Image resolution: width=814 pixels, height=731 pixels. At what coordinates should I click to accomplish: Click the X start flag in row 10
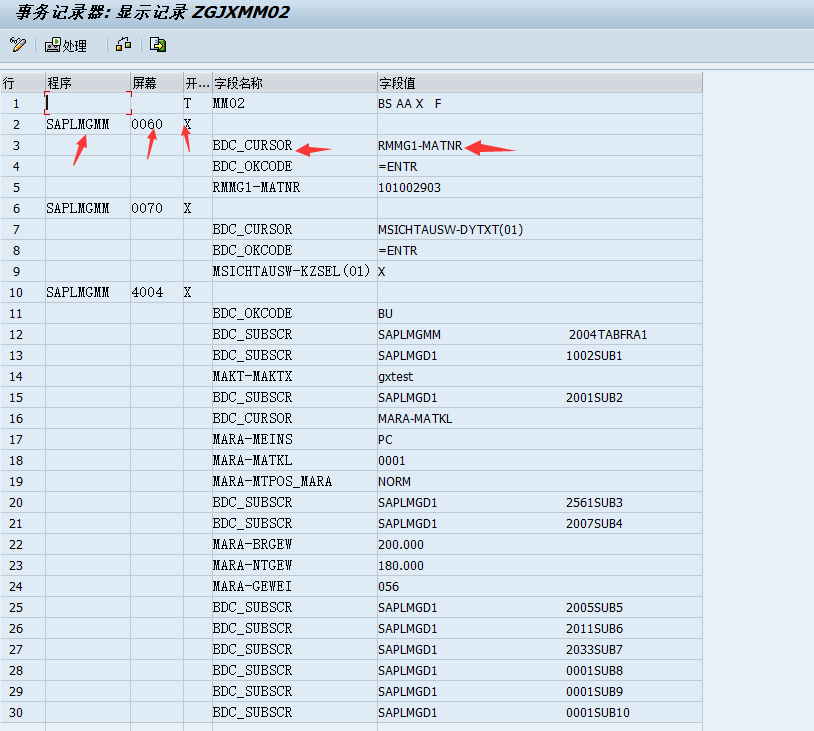click(187, 292)
